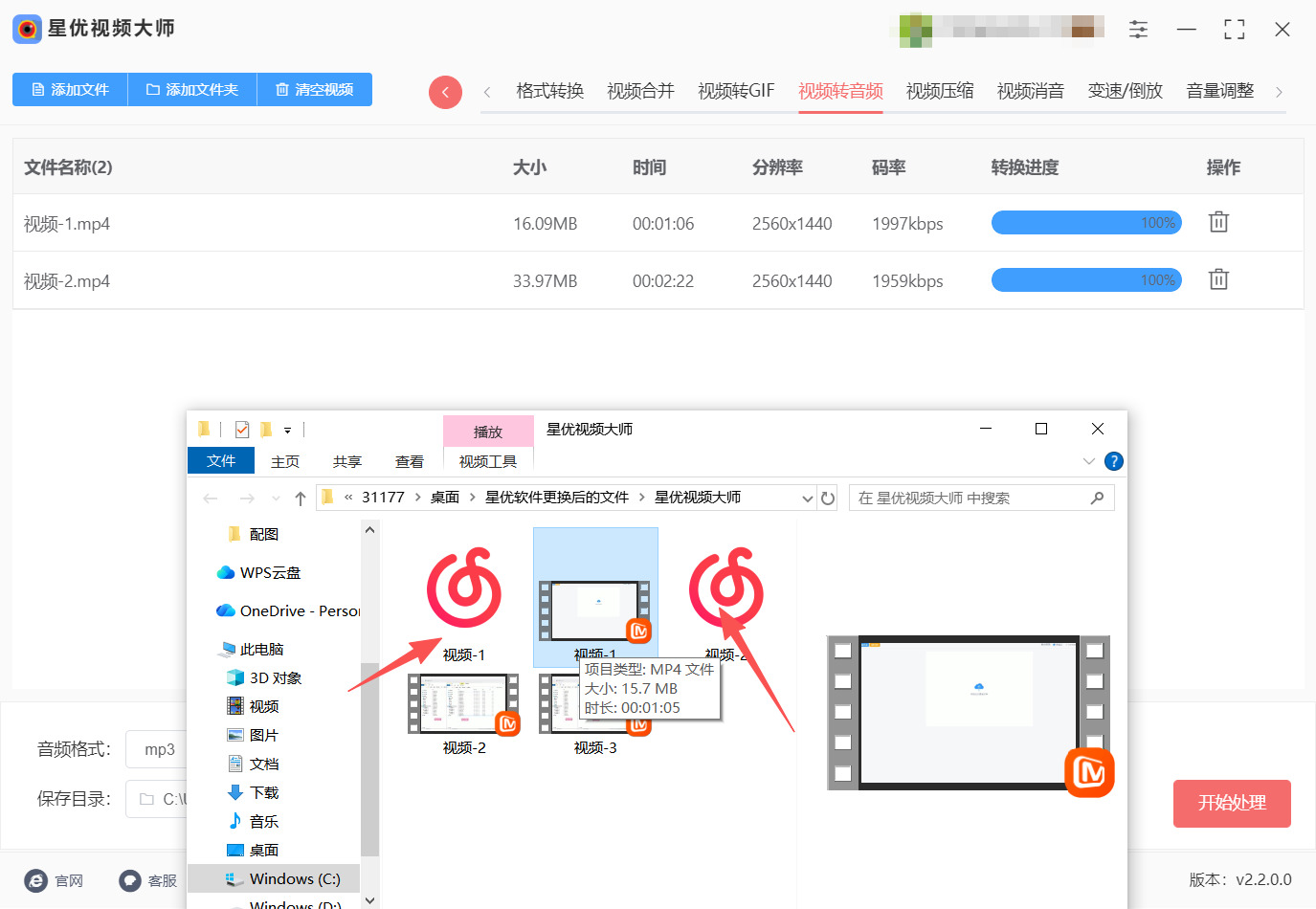Switch to 视频消音 tab
1316x909 pixels.
tap(1031, 91)
